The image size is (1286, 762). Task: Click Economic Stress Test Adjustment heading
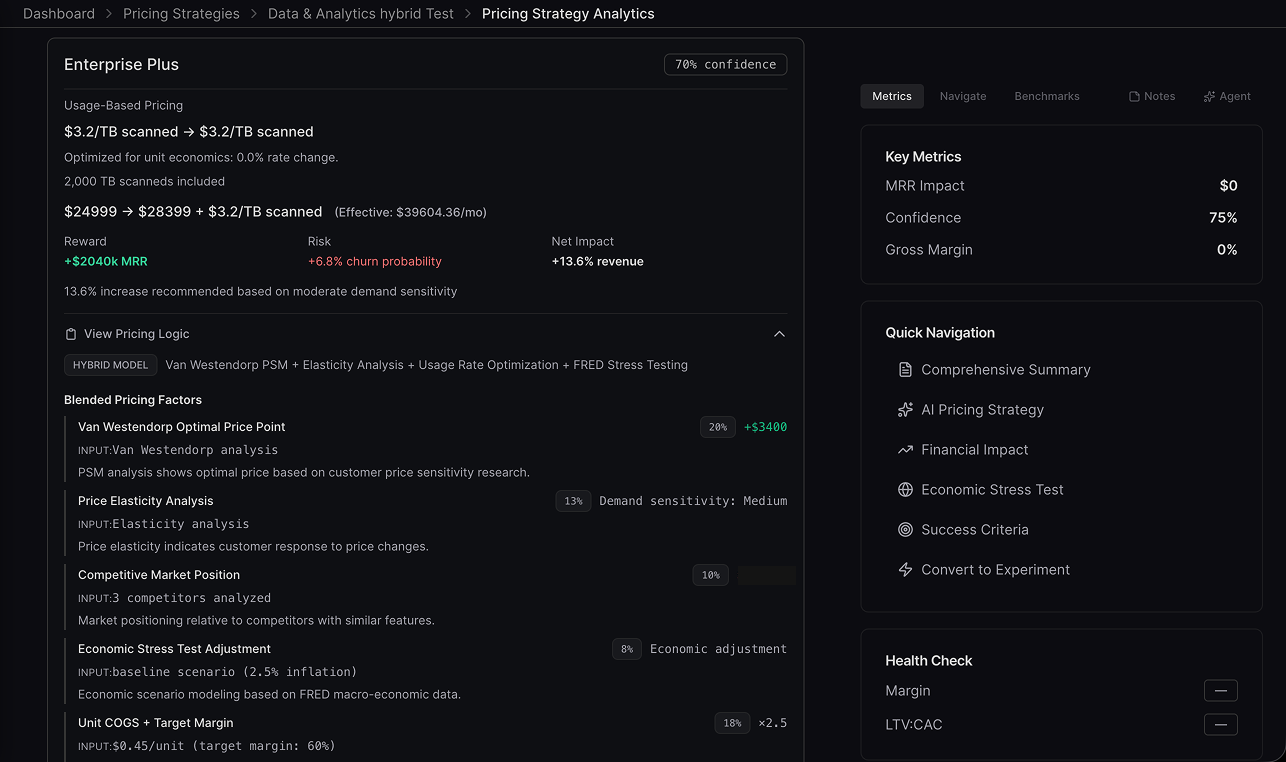click(x=174, y=649)
